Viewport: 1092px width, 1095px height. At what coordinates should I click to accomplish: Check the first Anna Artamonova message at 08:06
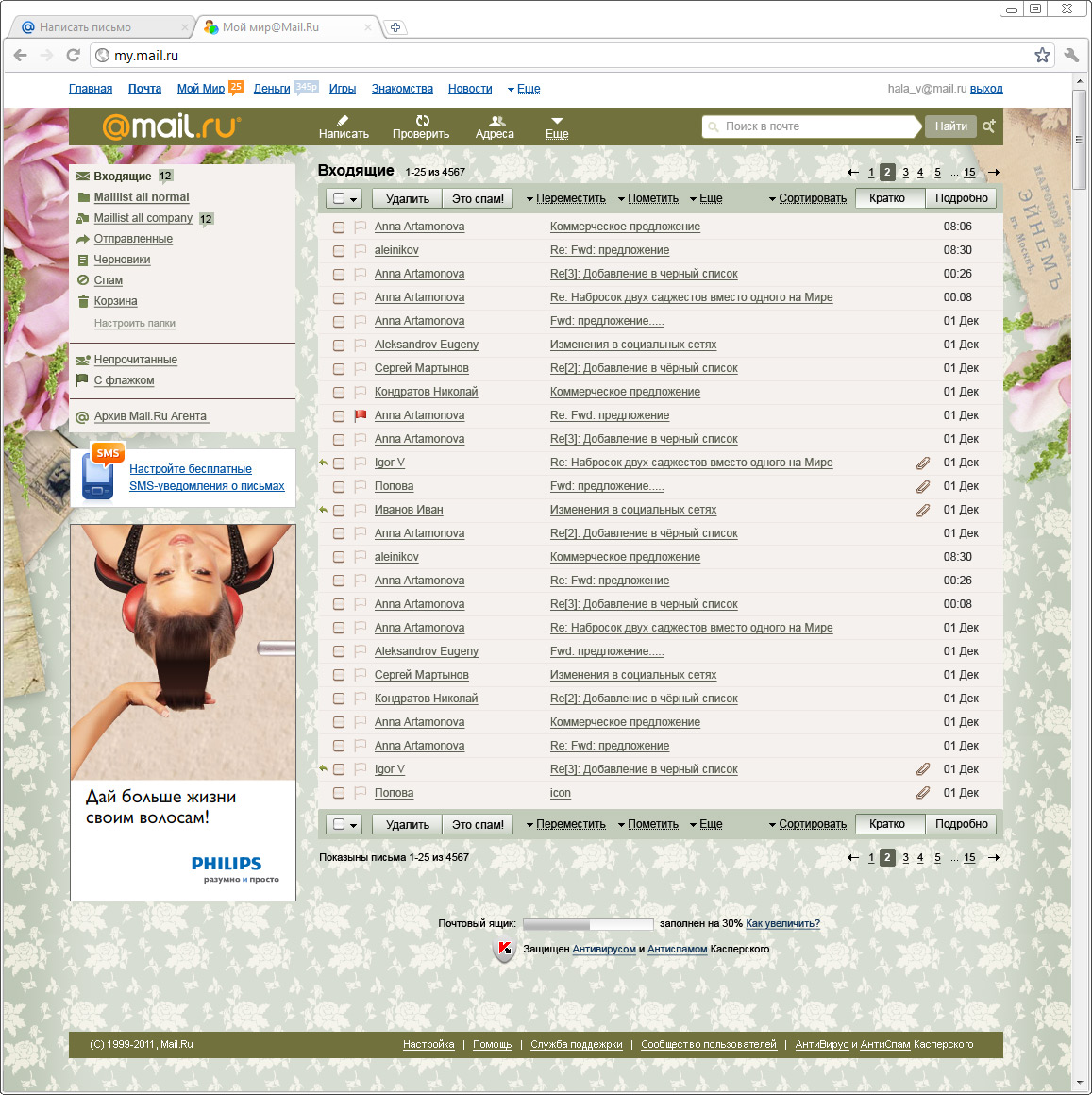(x=339, y=227)
